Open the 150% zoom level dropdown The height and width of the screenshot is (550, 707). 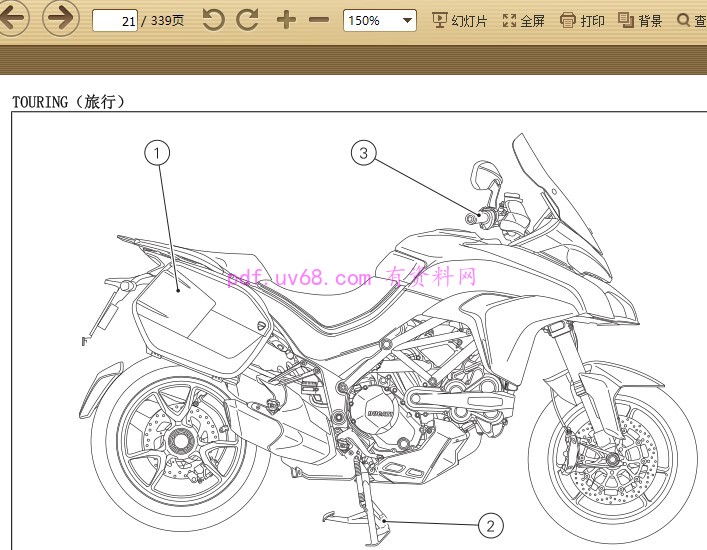[x=380, y=20]
